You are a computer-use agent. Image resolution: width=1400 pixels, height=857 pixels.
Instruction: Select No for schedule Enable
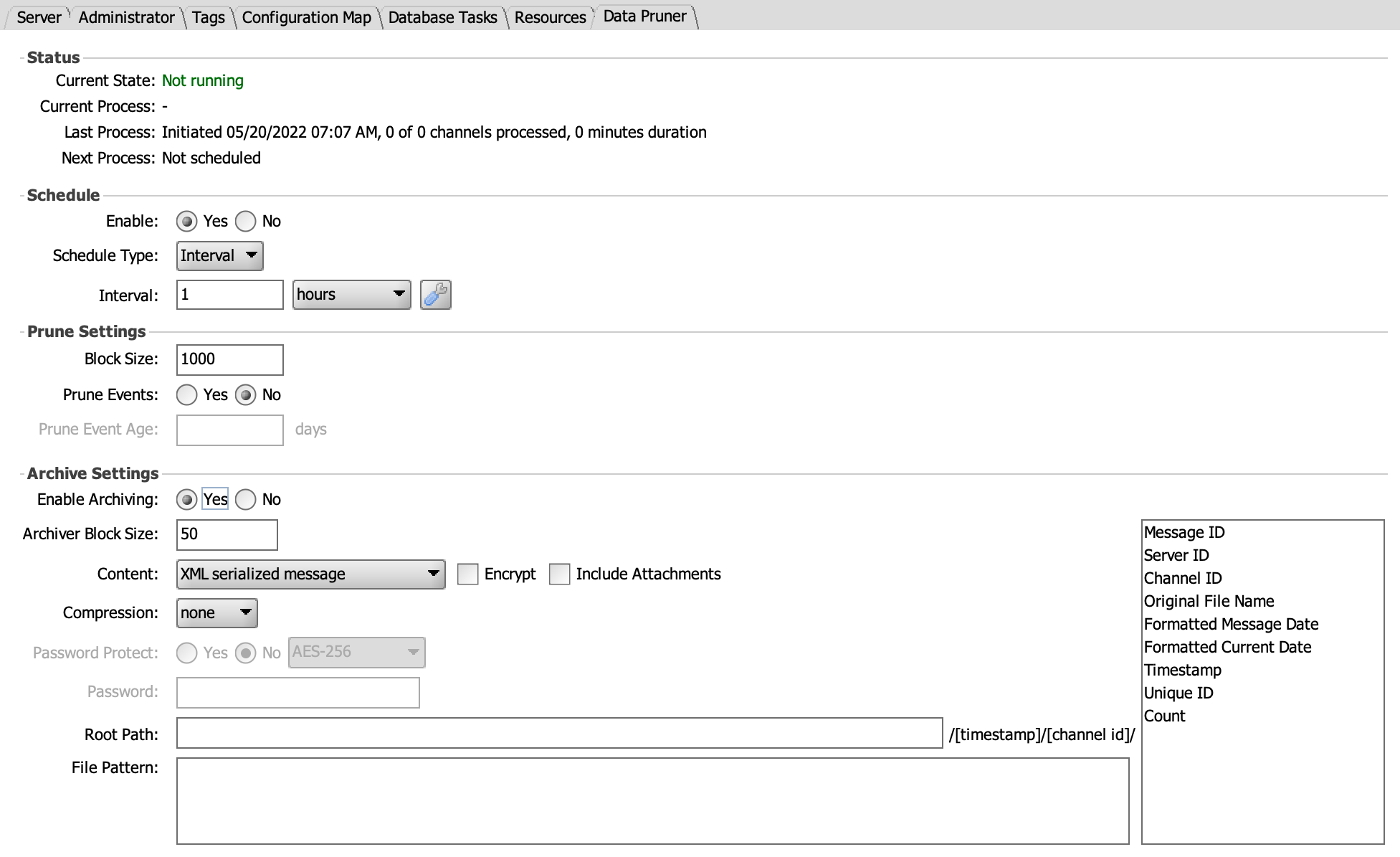pos(246,221)
